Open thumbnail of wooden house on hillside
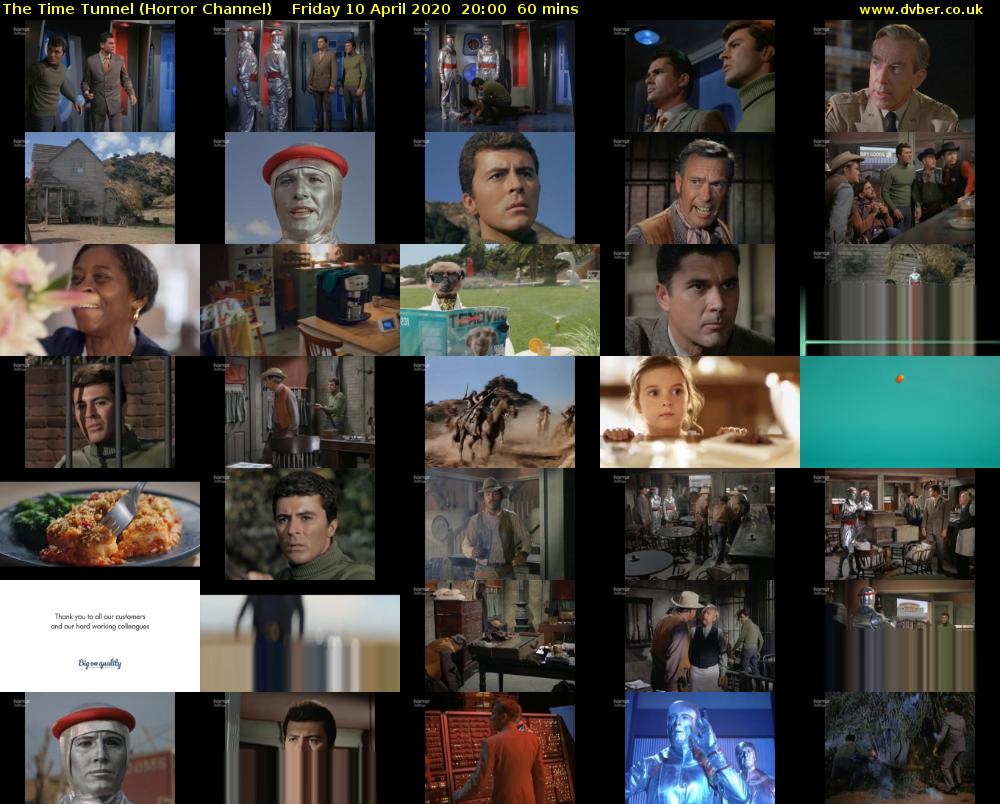1000x804 pixels. click(99, 188)
